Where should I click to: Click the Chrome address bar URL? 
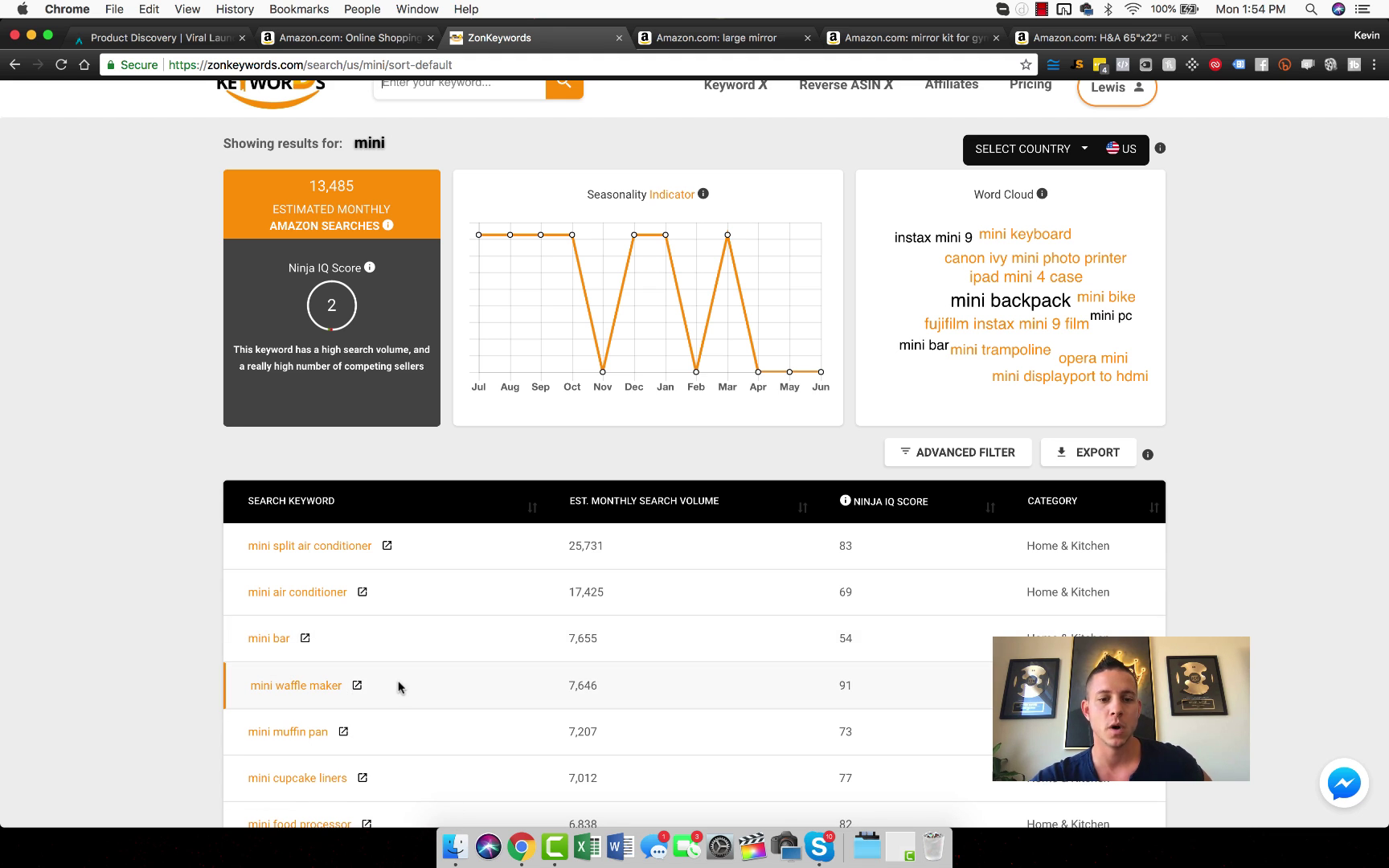[x=310, y=64]
